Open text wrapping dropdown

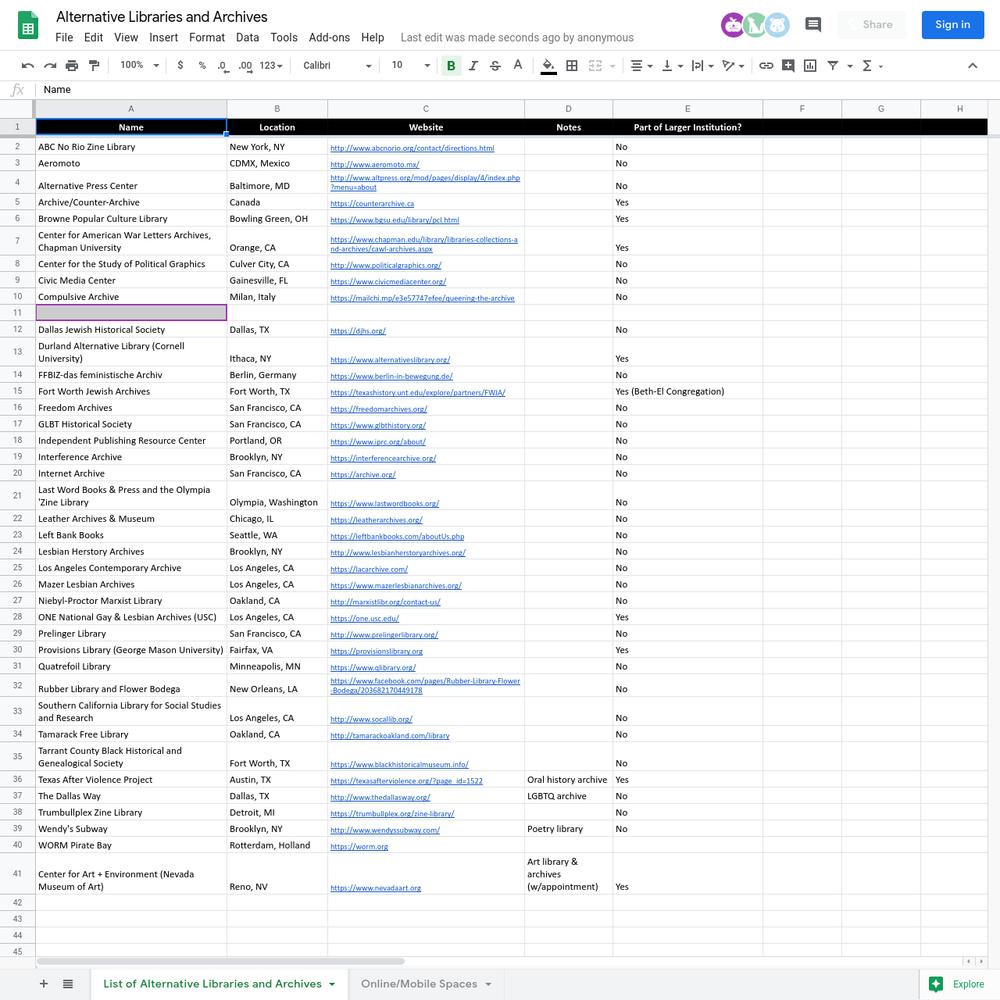tap(702, 66)
